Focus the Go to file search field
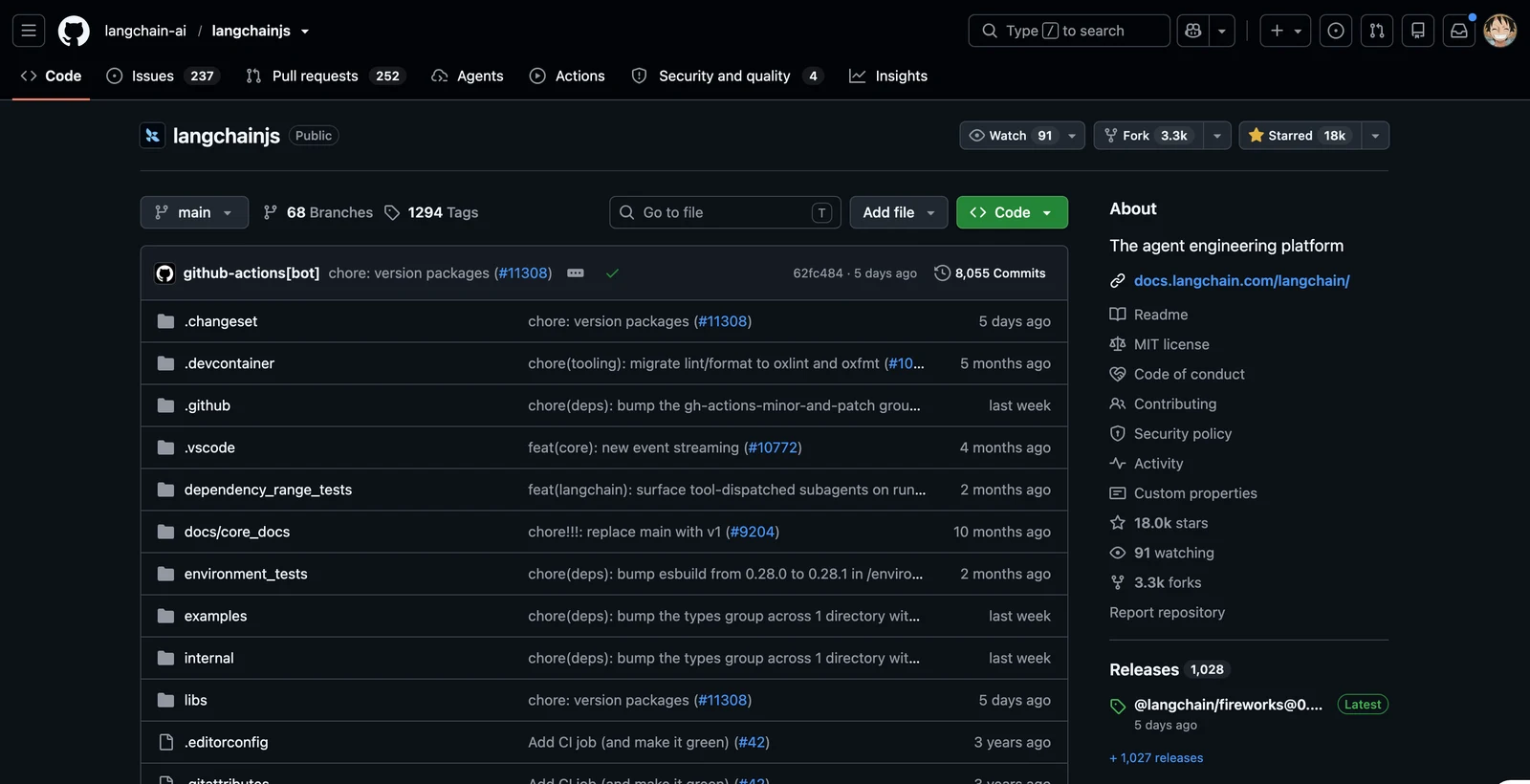The image size is (1530, 784). 725,212
